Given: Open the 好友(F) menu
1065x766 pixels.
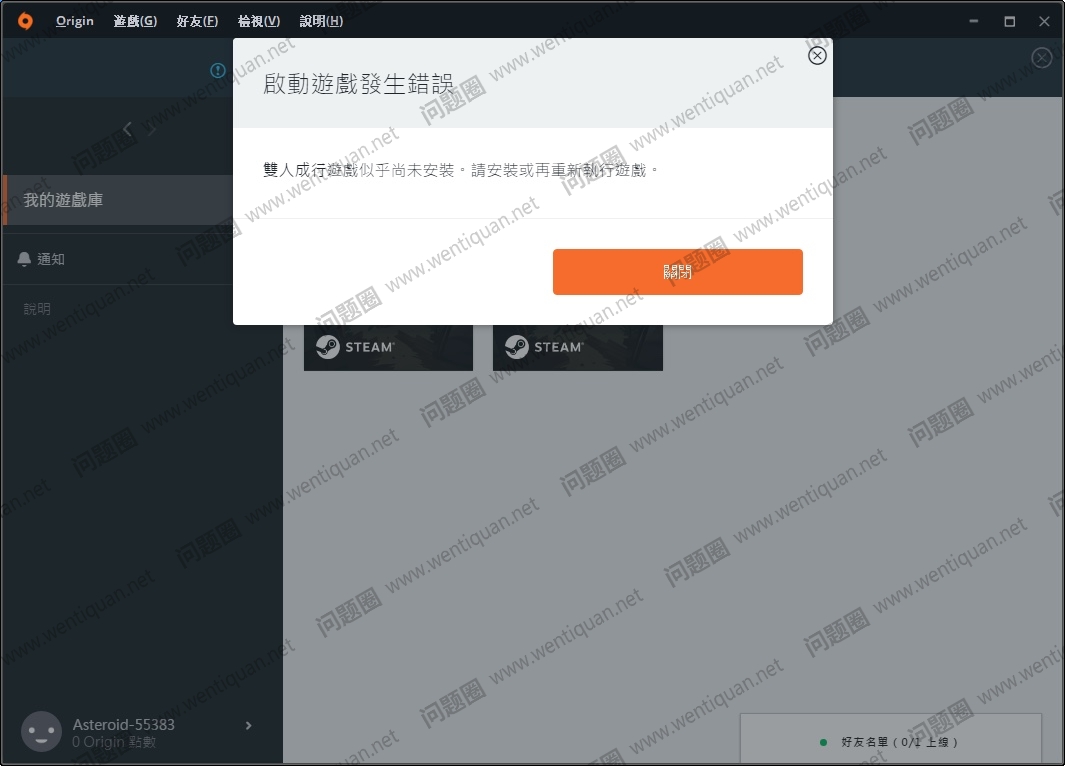Looking at the screenshot, I should [x=197, y=21].
